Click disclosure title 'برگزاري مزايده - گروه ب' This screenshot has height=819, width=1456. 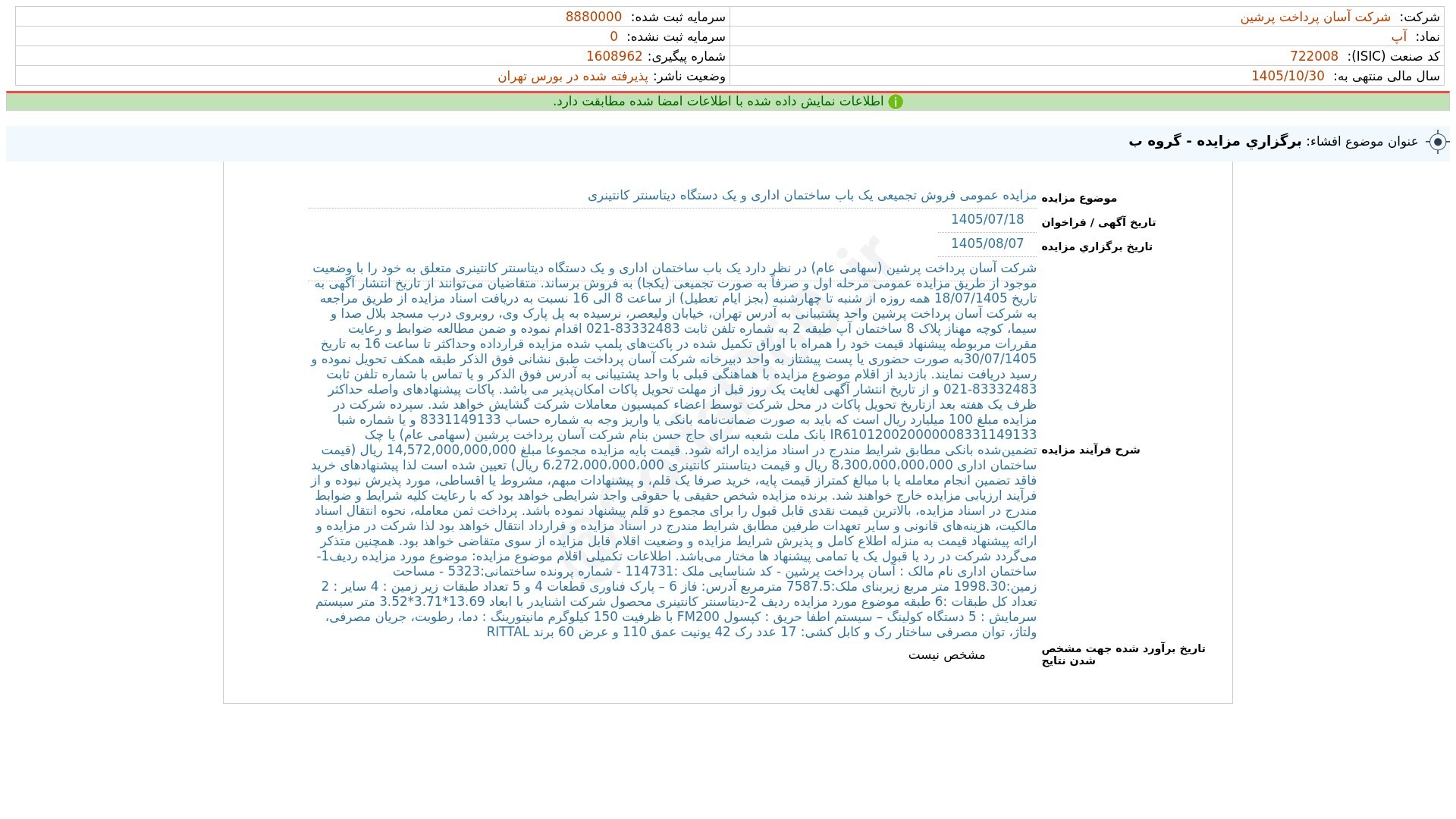tap(1215, 141)
